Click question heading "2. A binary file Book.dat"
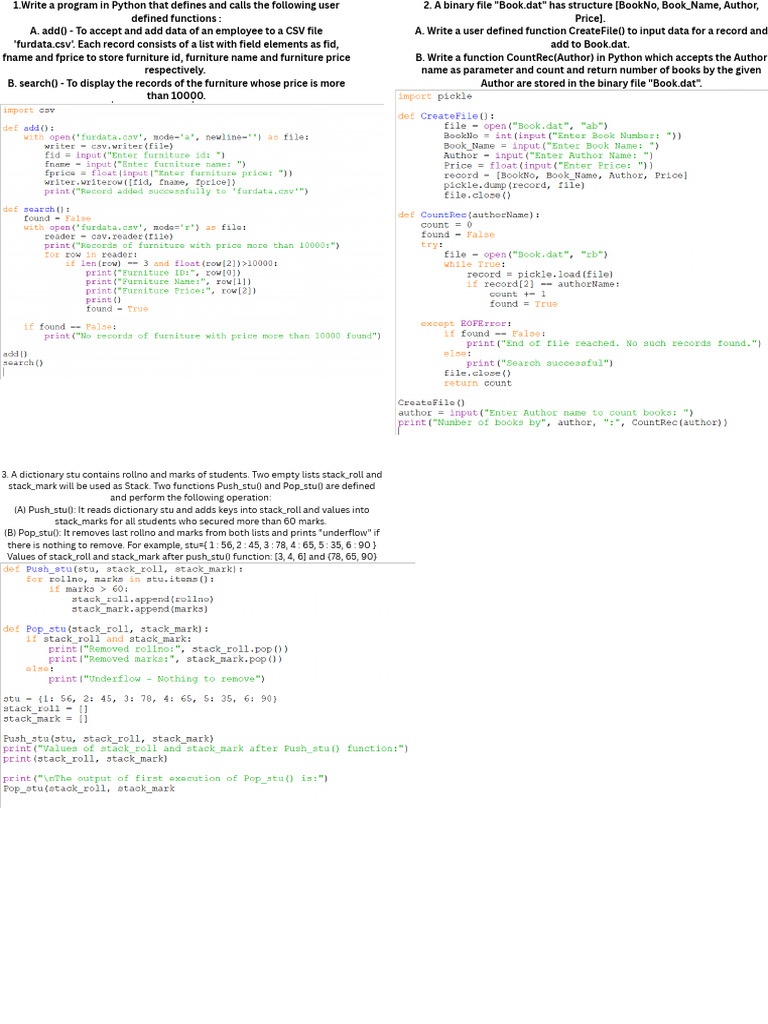This screenshot has width=768, height=1024. (591, 12)
